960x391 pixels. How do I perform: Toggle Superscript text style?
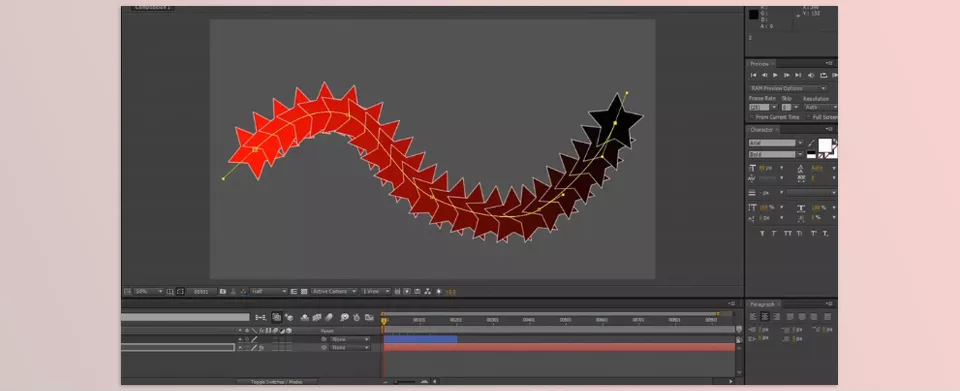(x=814, y=233)
